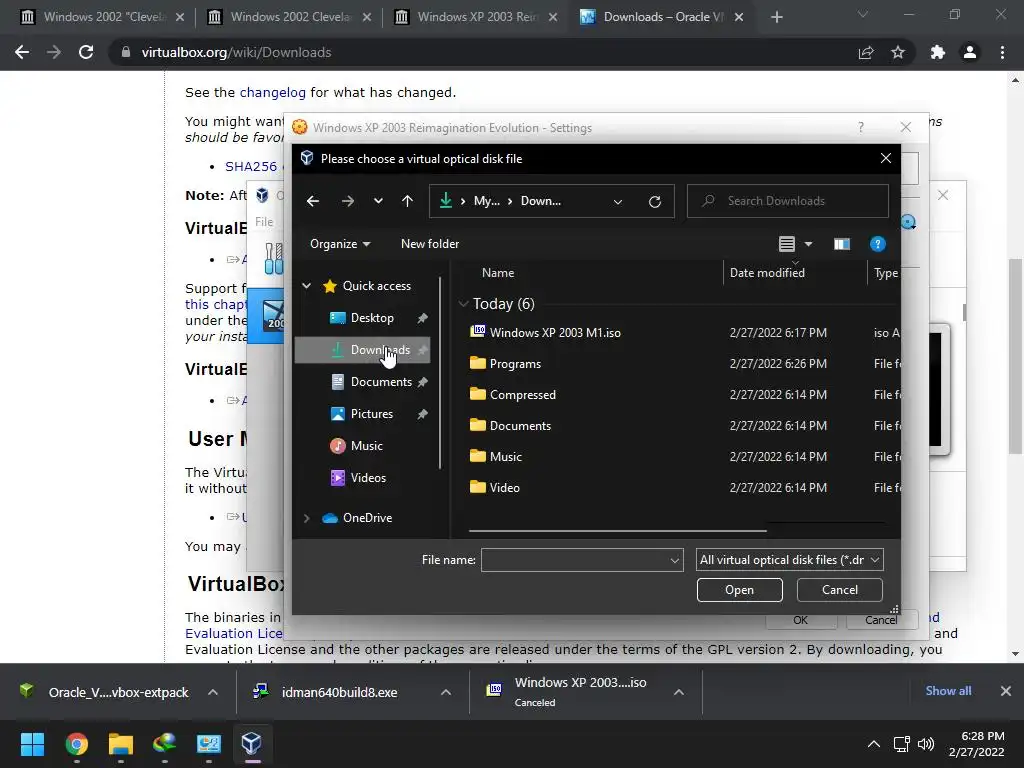The height and width of the screenshot is (768, 1024).
Task: Share this page icon
Action: [x=866, y=52]
